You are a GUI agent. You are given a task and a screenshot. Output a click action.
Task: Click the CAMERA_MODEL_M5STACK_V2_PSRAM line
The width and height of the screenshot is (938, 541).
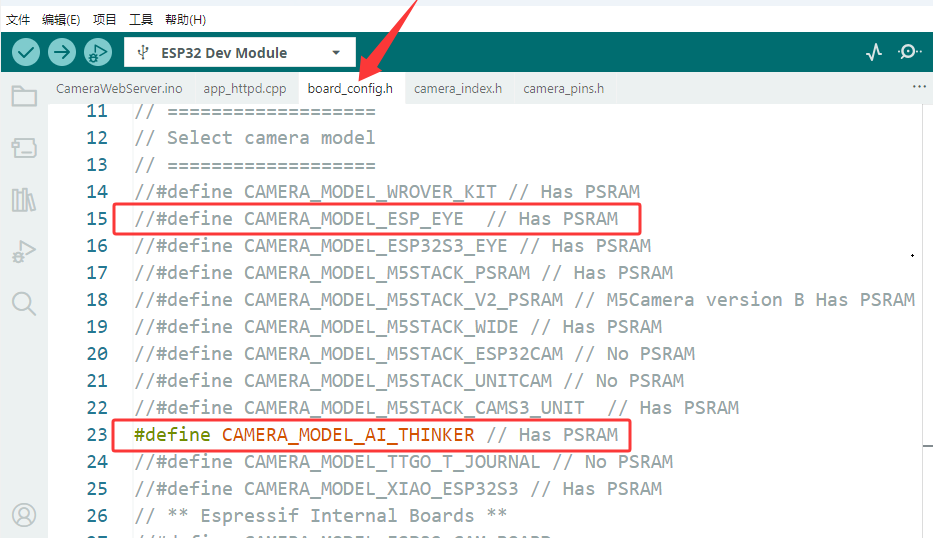525,299
